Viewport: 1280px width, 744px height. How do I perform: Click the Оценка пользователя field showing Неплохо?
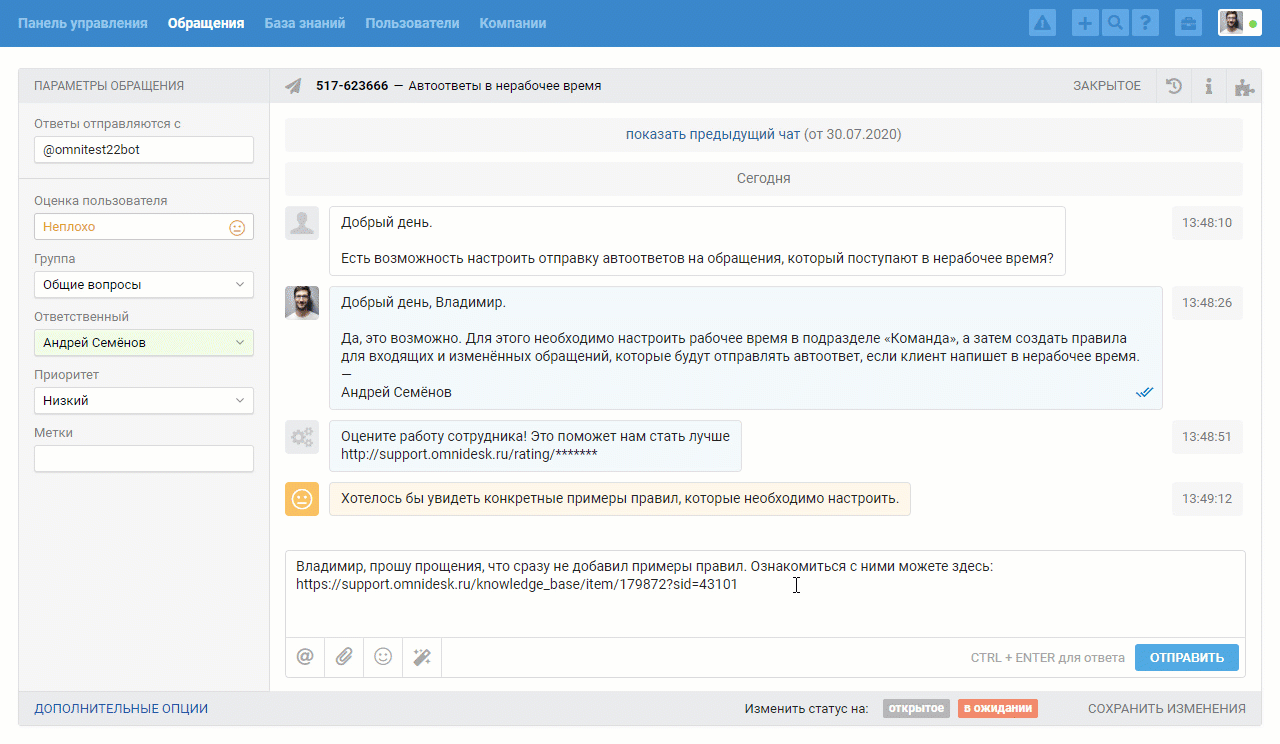tap(144, 227)
